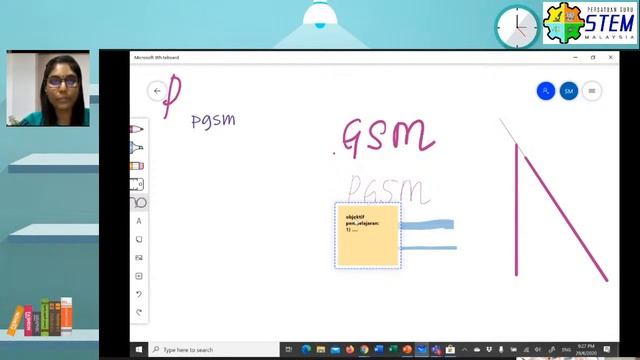Viewport: 640px width, 360px height.
Task: Click the pink GSM handwriting
Action: (x=388, y=137)
